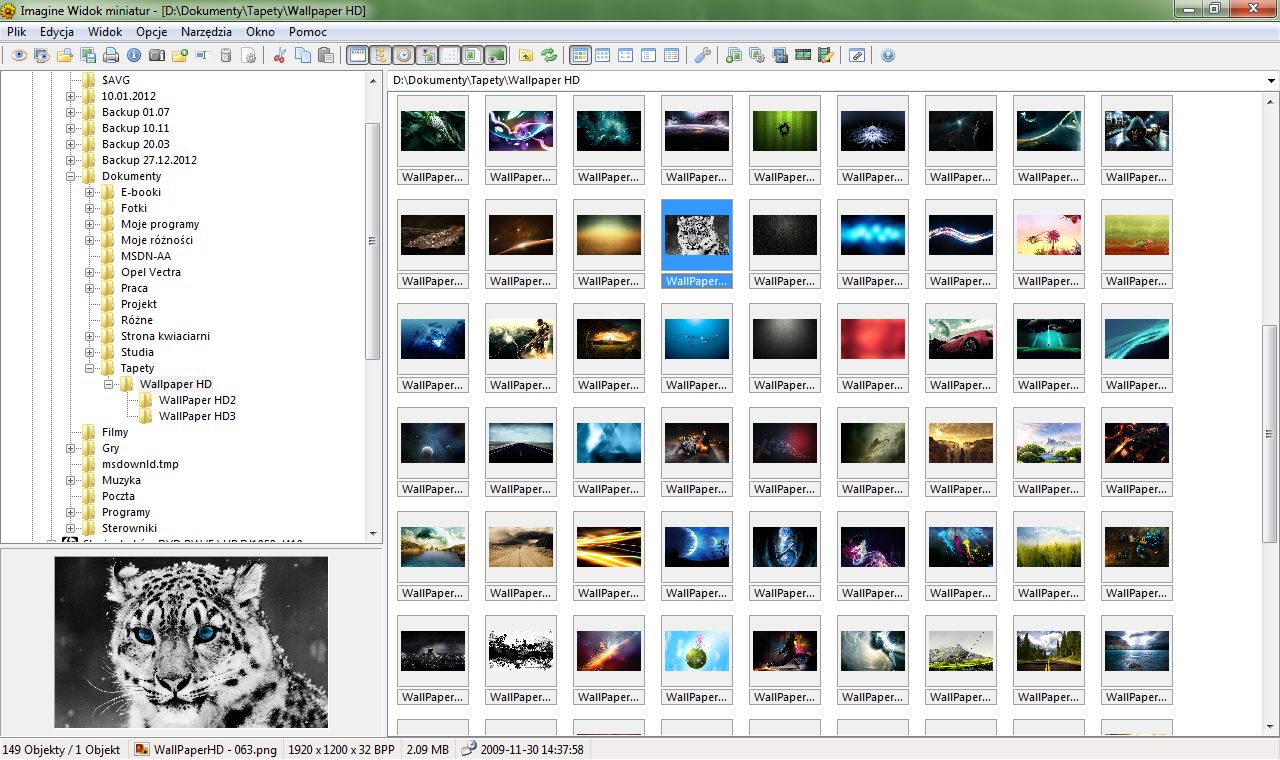Open the Opcje menu
Image resolution: width=1280 pixels, height=760 pixels.
[152, 32]
